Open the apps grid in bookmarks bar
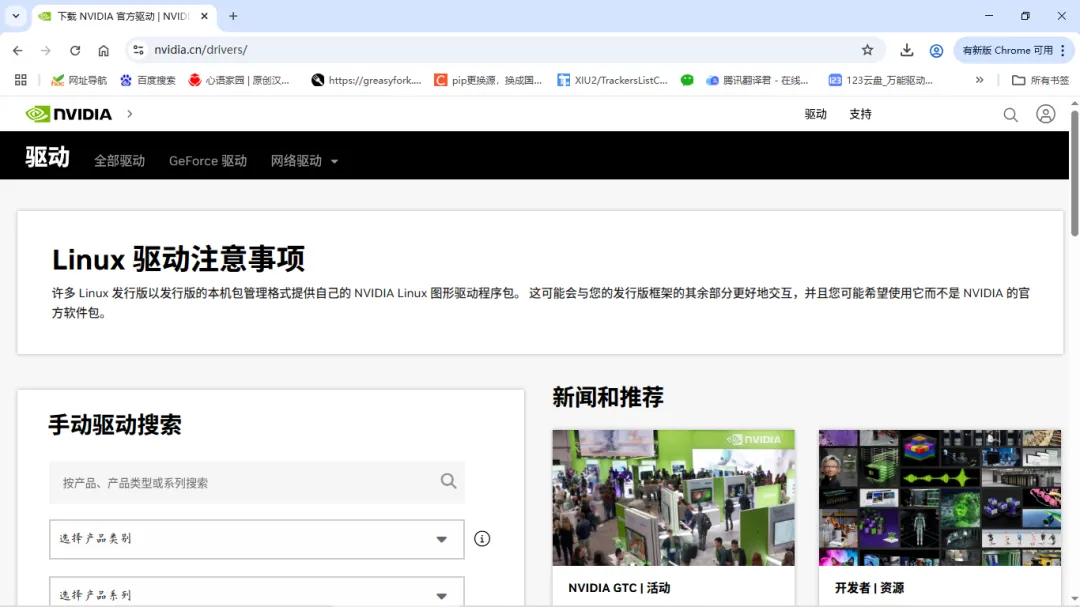 pos(21,80)
